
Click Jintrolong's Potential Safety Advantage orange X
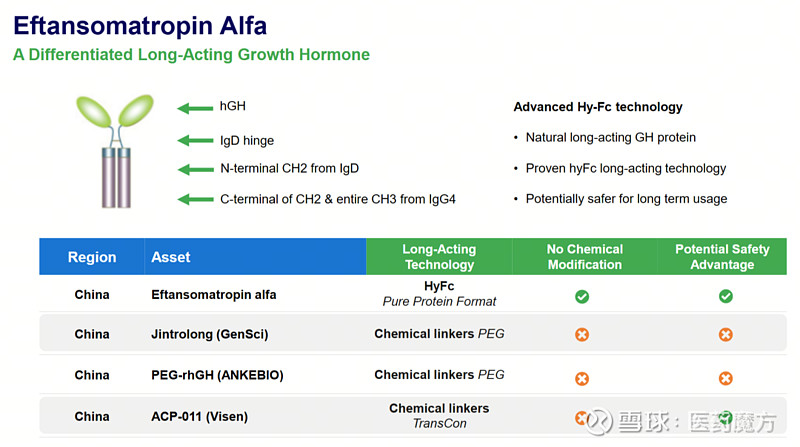[726, 334]
